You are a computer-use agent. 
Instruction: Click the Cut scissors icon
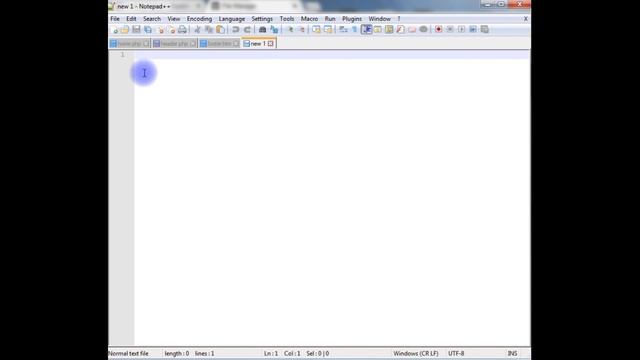tap(197, 29)
